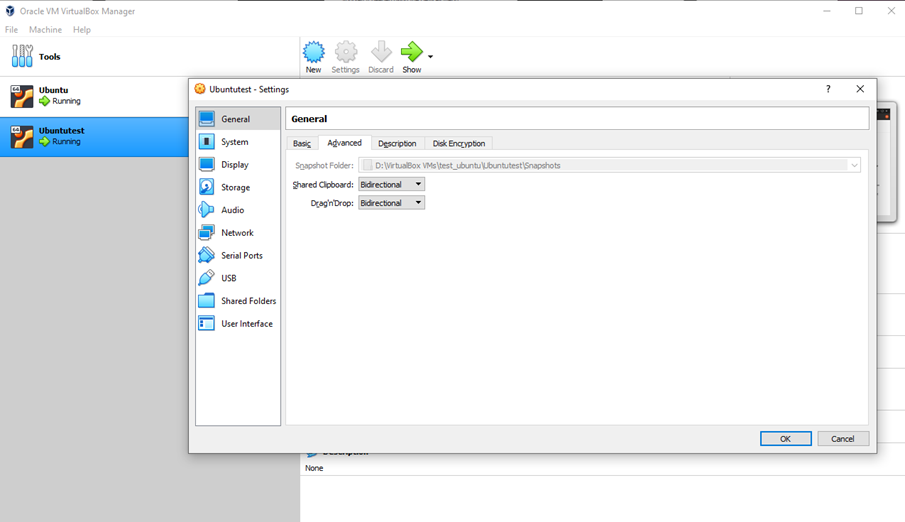Open the File menu
Viewport: 905px width, 522px height.
[x=12, y=29]
